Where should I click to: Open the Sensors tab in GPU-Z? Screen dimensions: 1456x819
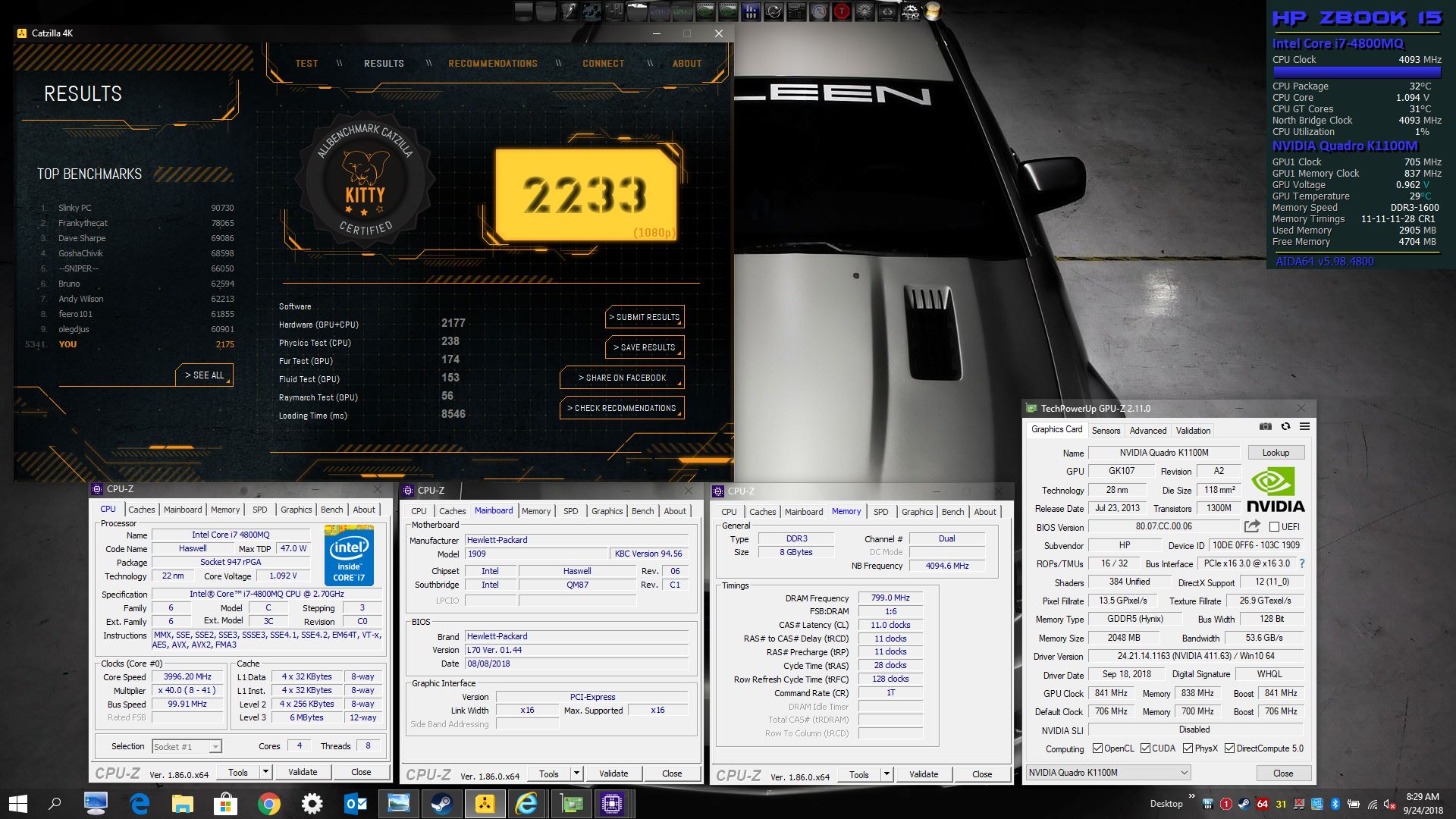1106,430
